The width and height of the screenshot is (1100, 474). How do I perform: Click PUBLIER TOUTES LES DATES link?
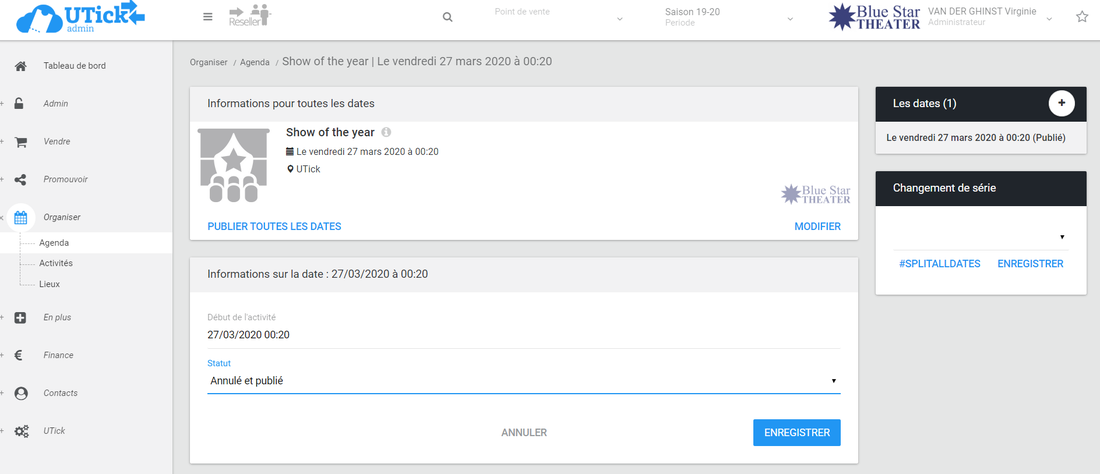[x=274, y=226]
